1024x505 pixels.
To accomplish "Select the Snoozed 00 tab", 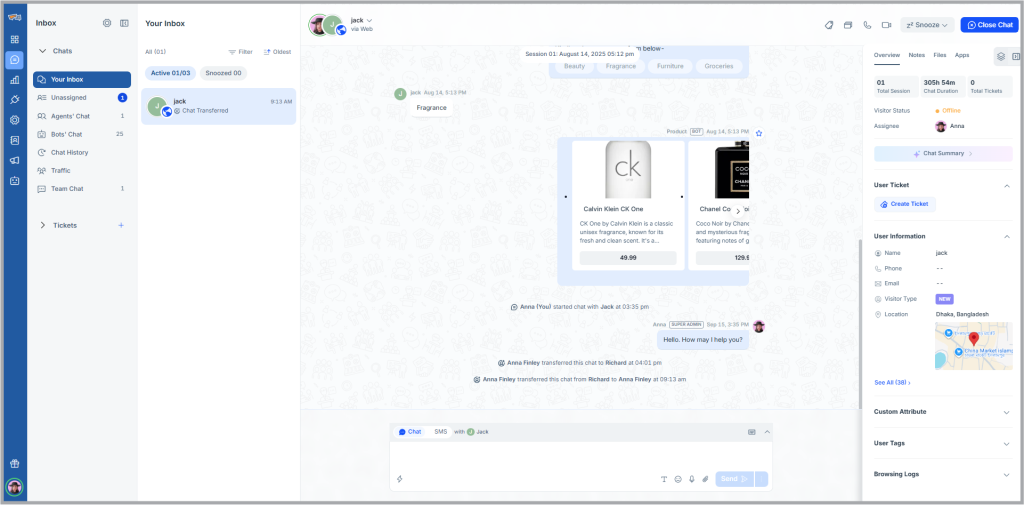I will (x=223, y=73).
